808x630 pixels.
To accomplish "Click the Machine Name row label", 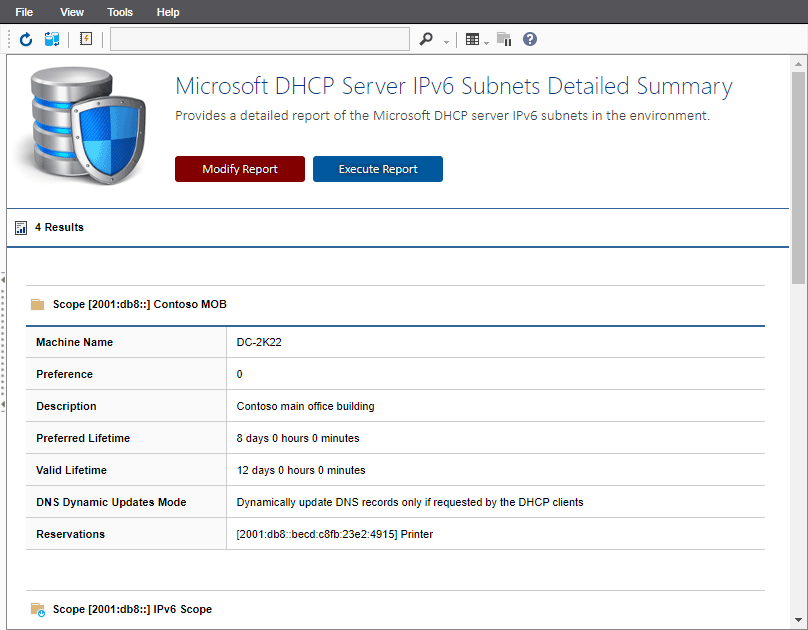I will tap(74, 342).
